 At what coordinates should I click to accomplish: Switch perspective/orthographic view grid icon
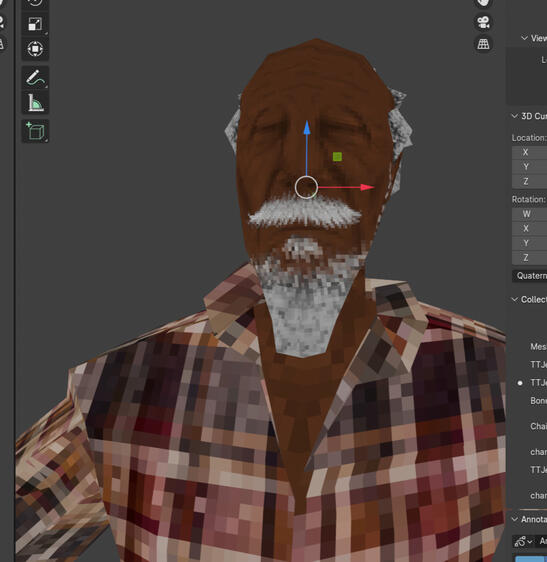(x=483, y=44)
